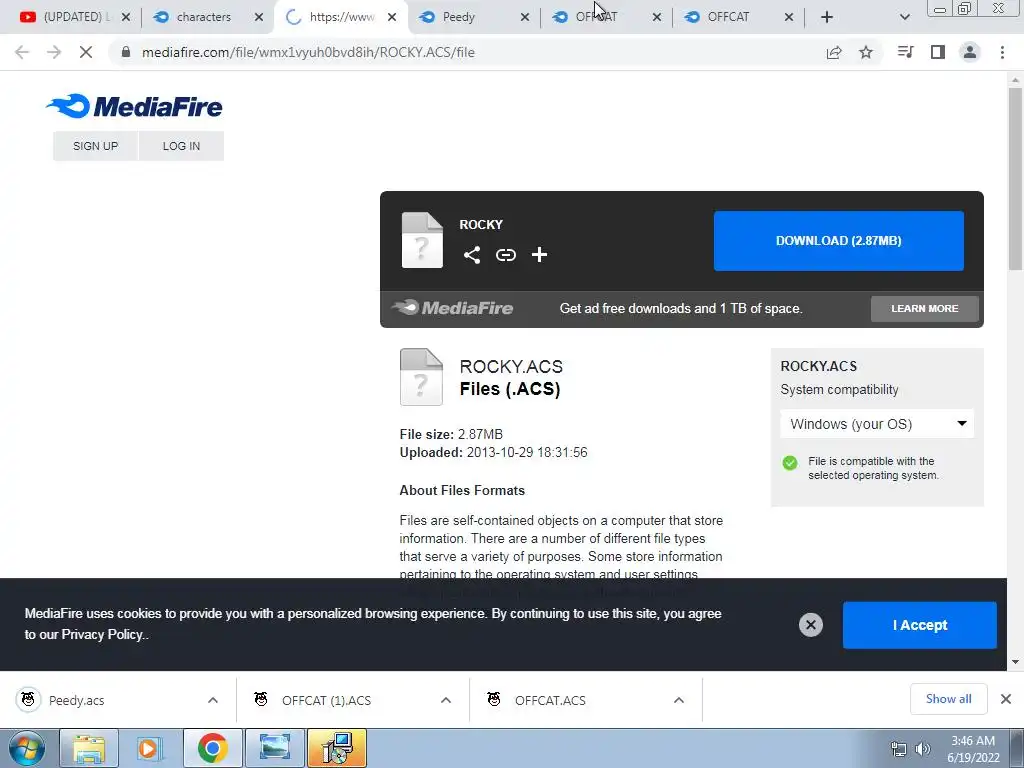Click the taskbar clock showing 3:46 AM

point(973,749)
